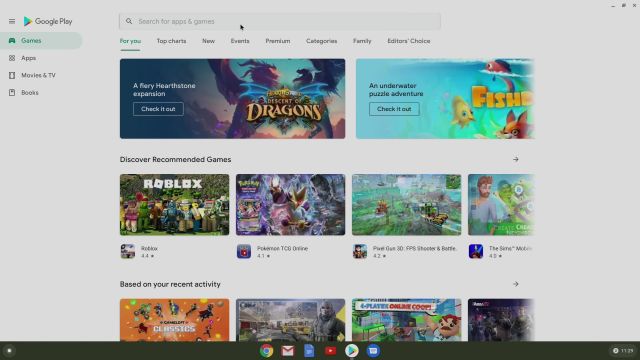Viewport: 640px width, 360px height.
Task: Switch to the Categories tab
Action: 322,41
